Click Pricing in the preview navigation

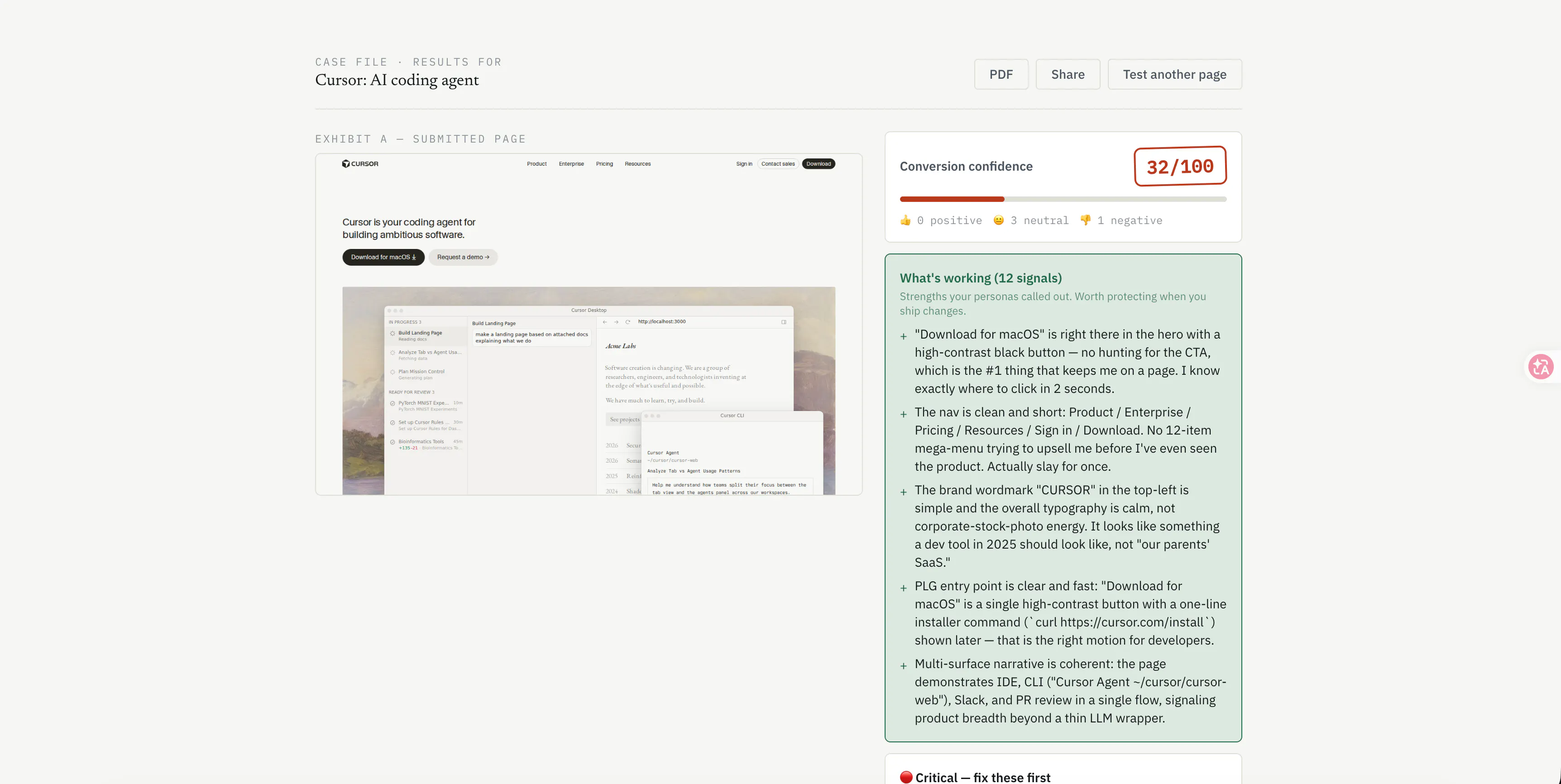tap(604, 163)
